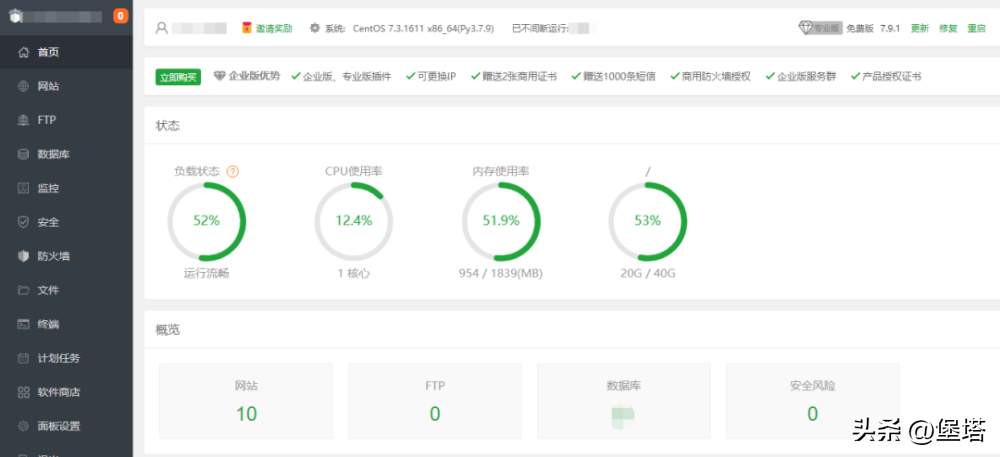Click the security shield check icon
Image resolution: width=1000 pixels, height=457 pixels.
[x=24, y=222]
